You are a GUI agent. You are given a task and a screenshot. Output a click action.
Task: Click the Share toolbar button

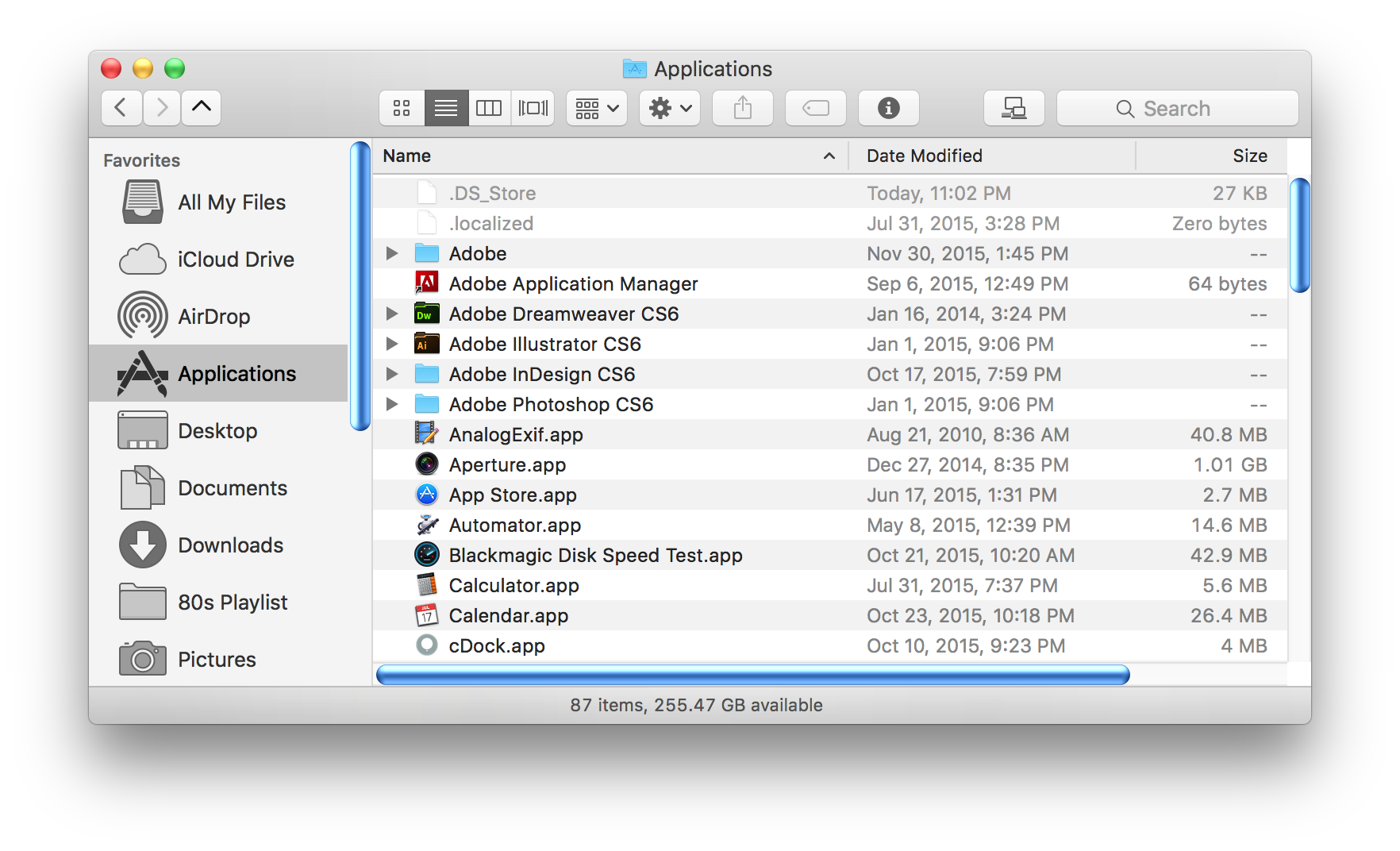[743, 108]
